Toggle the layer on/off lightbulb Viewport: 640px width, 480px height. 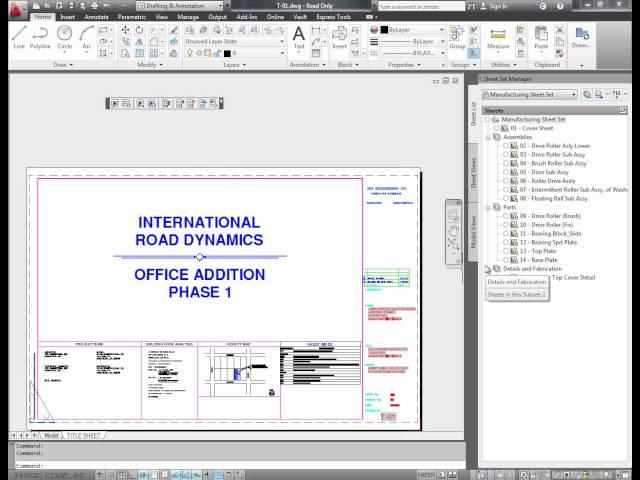click(x=190, y=53)
